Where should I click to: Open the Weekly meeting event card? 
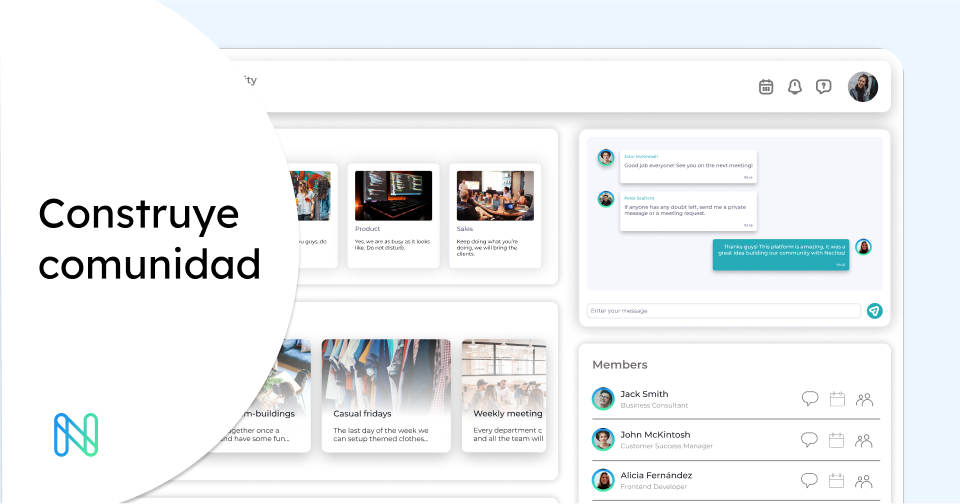click(504, 395)
